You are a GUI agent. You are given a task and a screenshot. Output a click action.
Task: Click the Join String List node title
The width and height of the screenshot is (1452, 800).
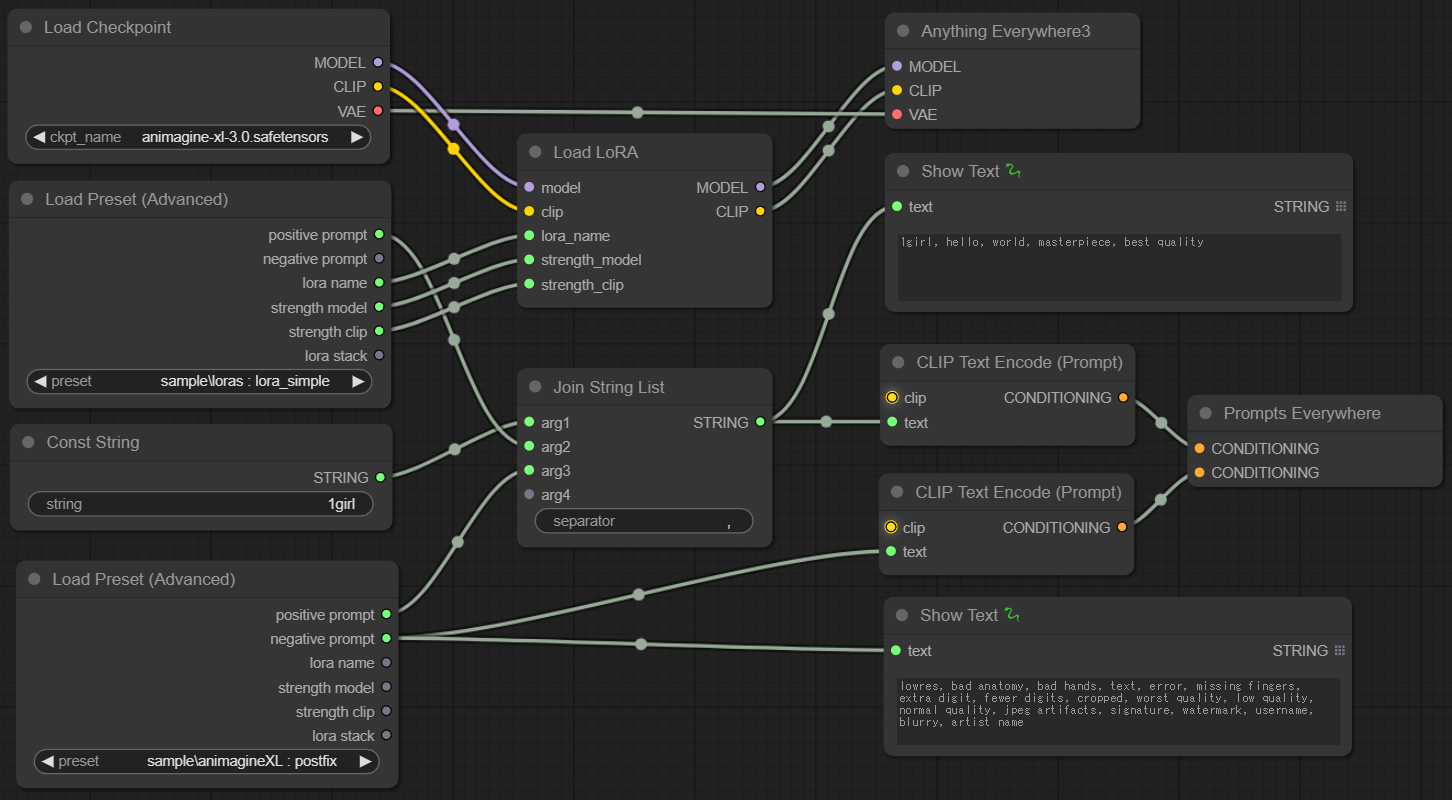point(609,387)
